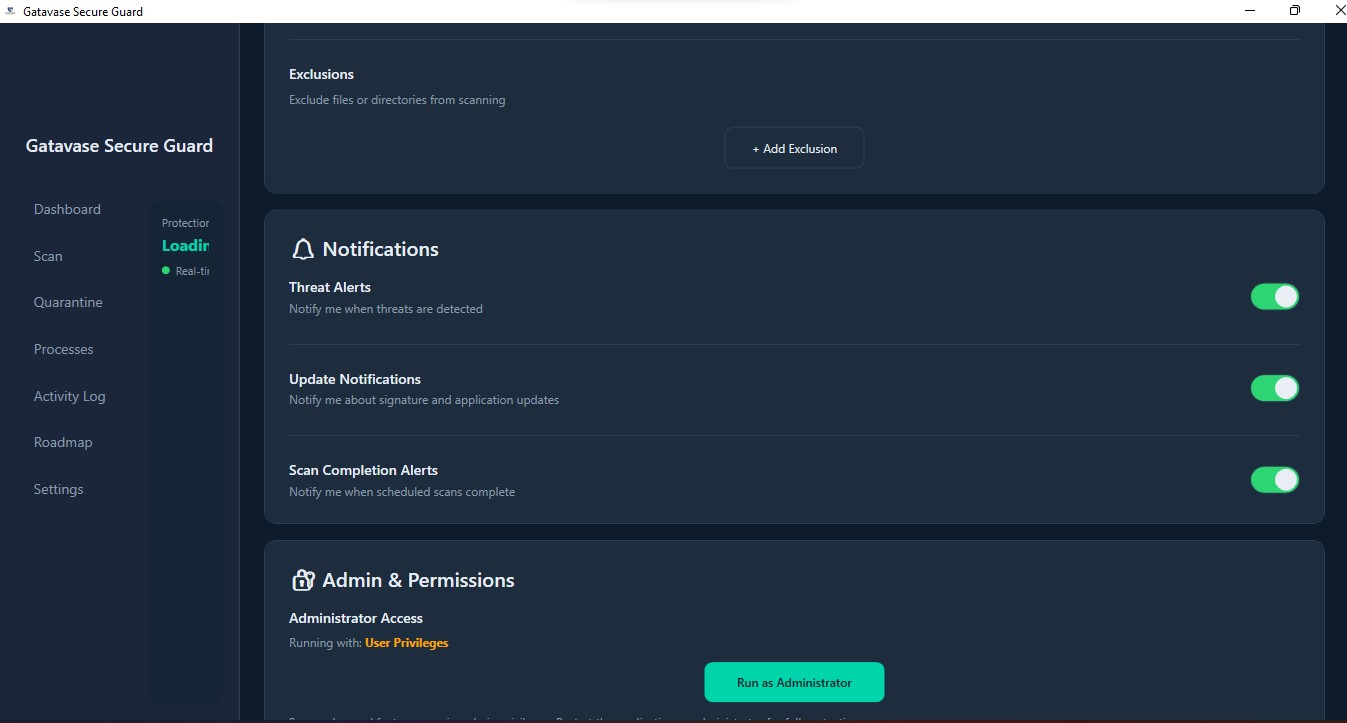Minimize the Gatavase Secure Guard window
This screenshot has height=723, width=1347.
(x=1250, y=11)
